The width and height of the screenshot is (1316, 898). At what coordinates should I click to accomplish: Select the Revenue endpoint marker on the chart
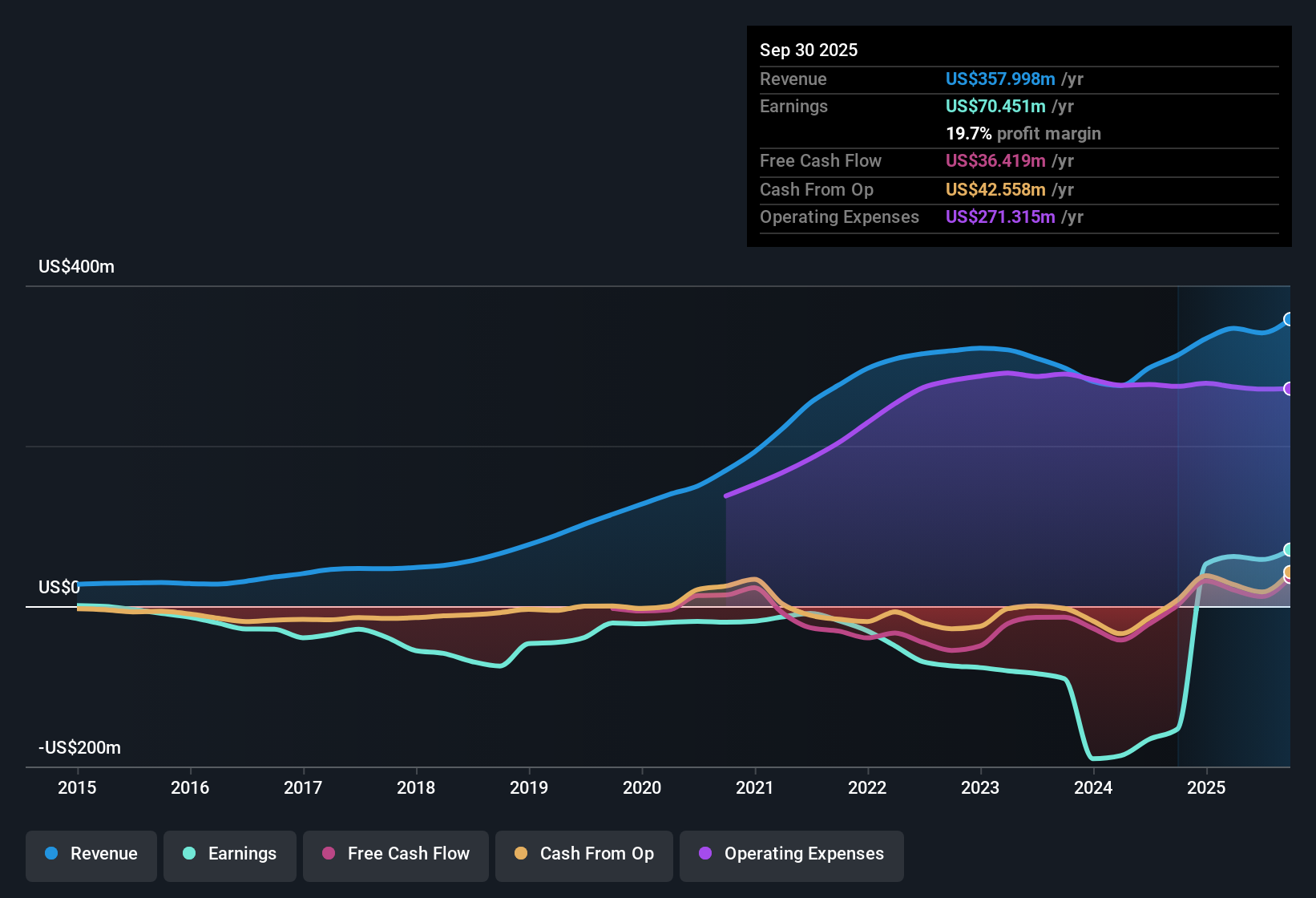(x=1290, y=319)
